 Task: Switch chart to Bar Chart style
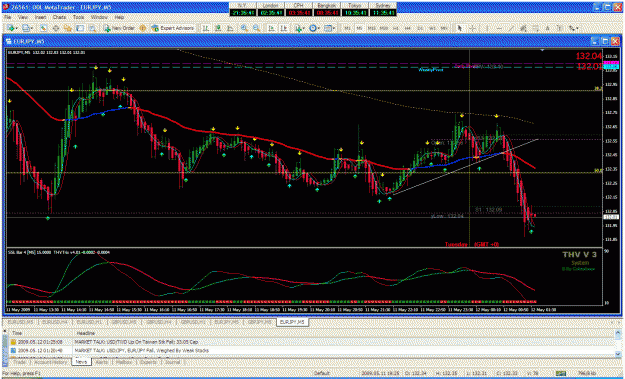pos(205,28)
